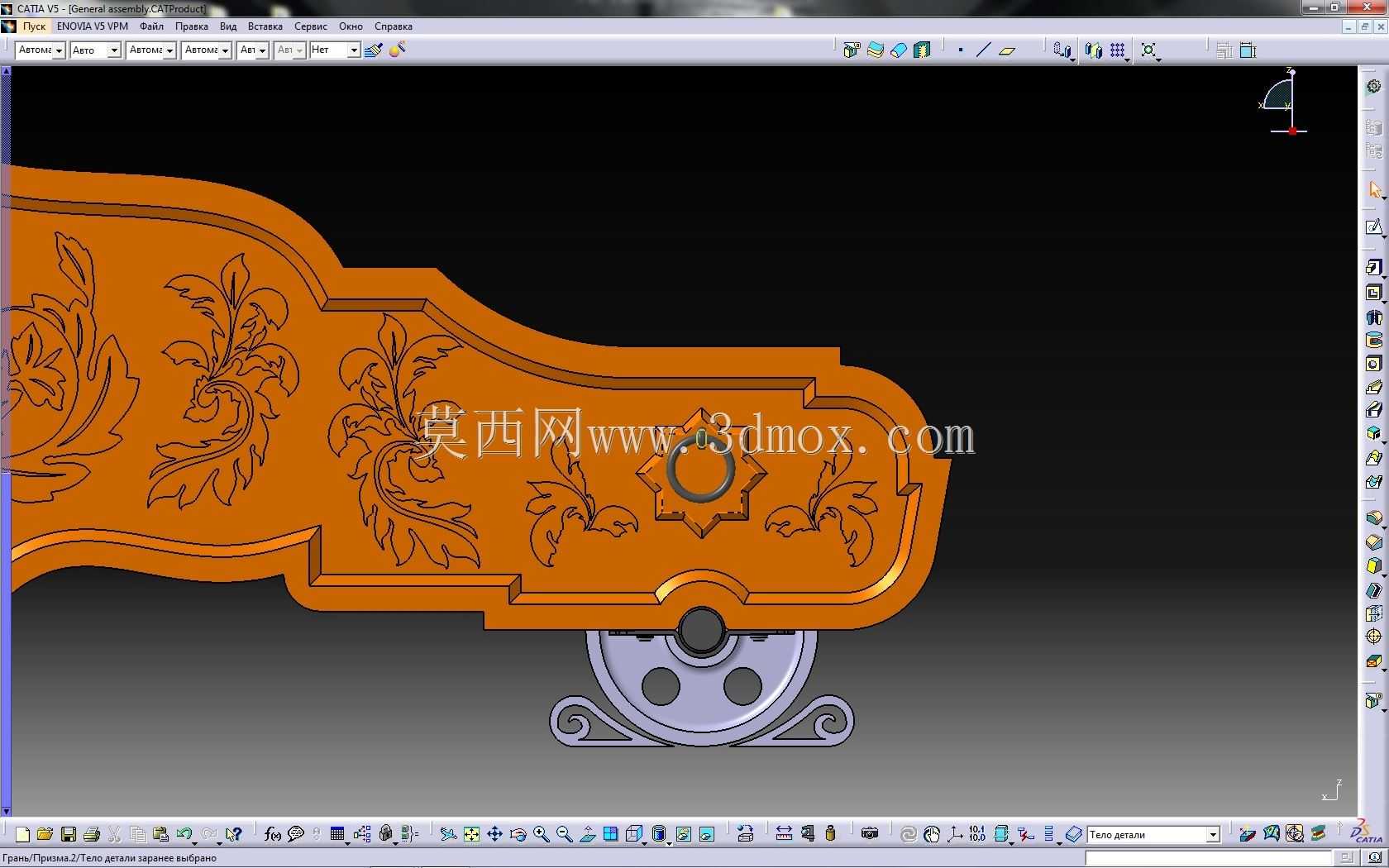
Task: Click the hand manipulation icon in bottom toolbar
Action: tap(932, 835)
